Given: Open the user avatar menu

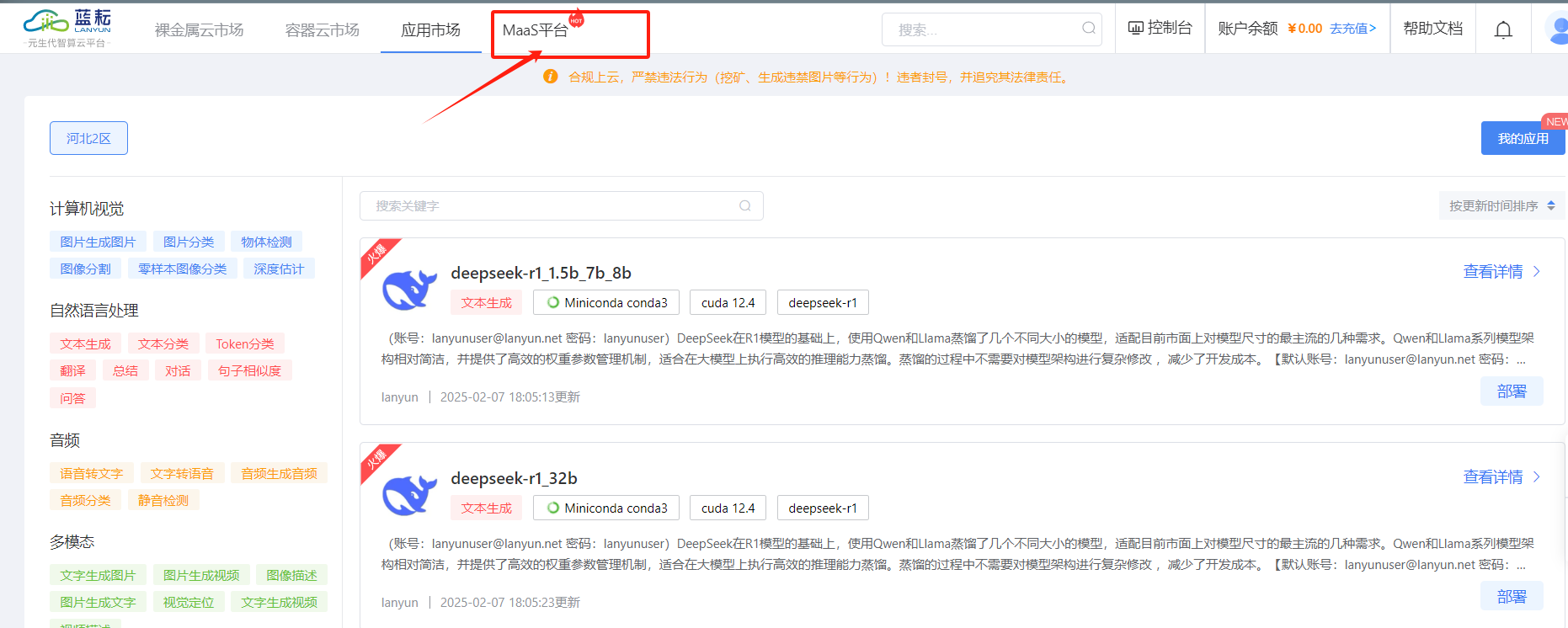Looking at the screenshot, I should 1557,29.
